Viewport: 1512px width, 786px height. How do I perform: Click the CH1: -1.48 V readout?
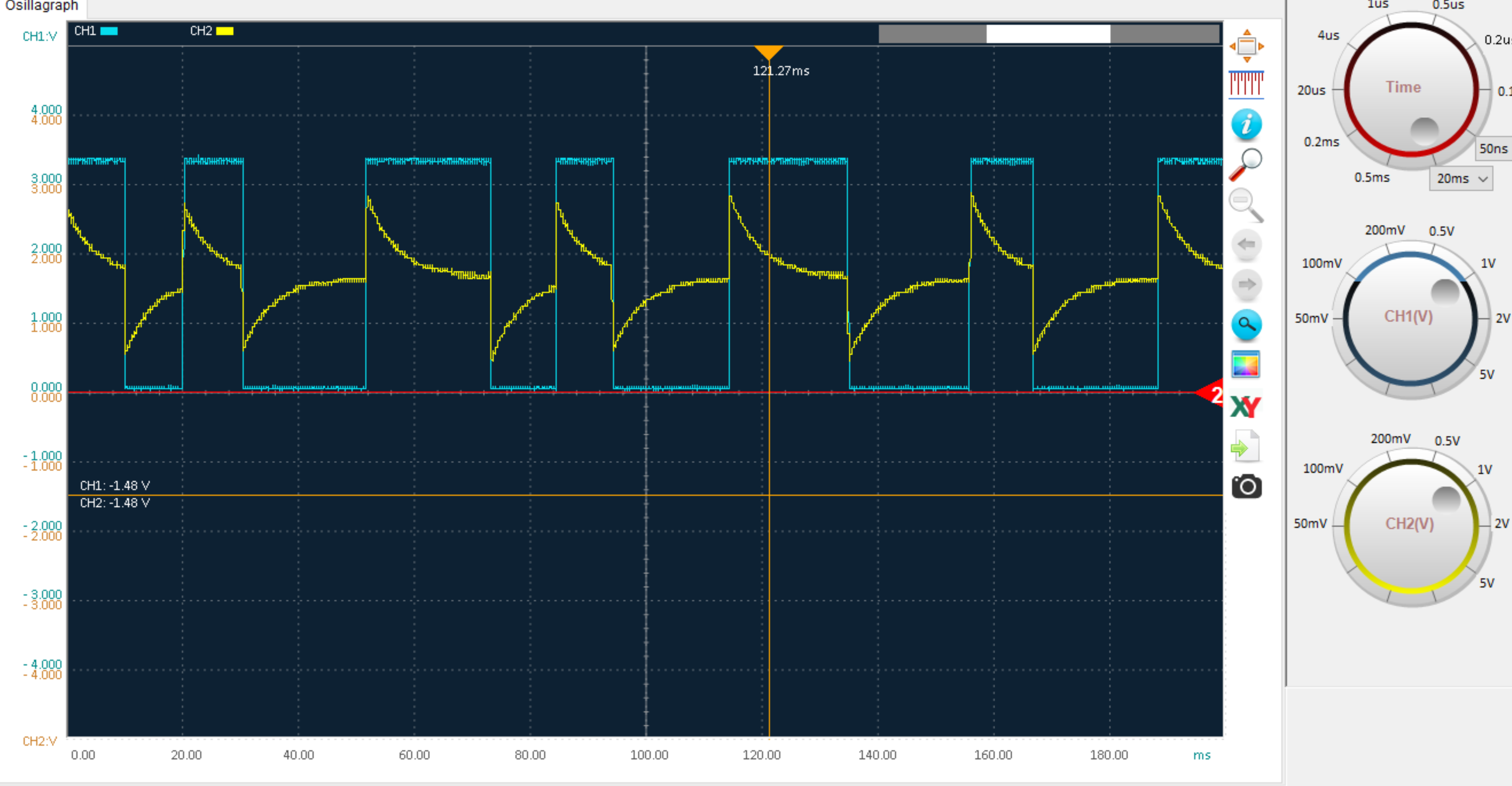[x=115, y=486]
